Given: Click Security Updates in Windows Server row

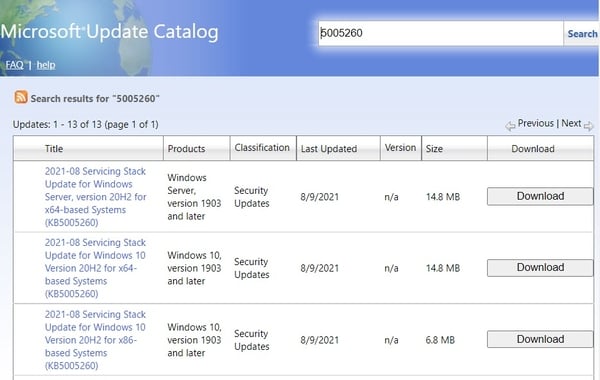Looking at the screenshot, I should point(252,197).
